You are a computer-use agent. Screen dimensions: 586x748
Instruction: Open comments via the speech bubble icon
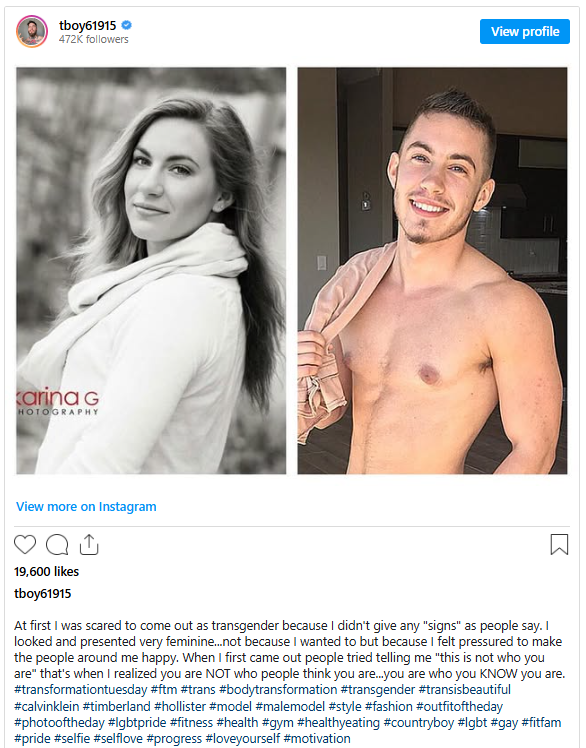pyautogui.click(x=57, y=545)
